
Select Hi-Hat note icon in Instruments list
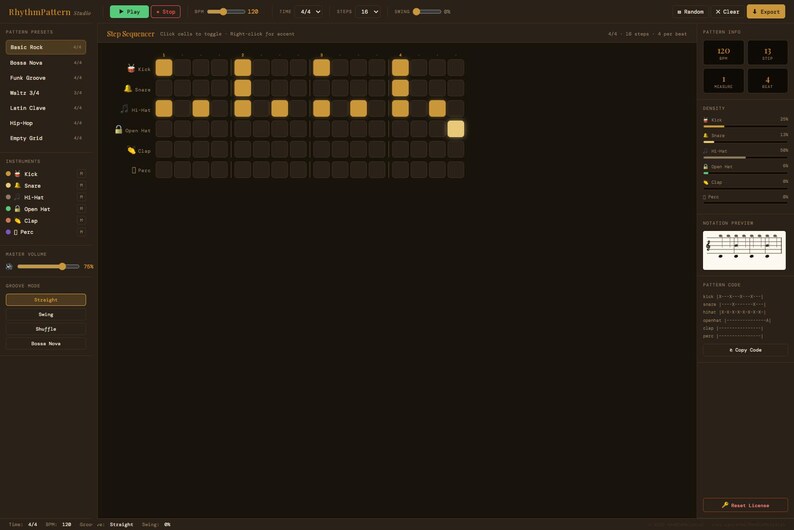(17, 197)
